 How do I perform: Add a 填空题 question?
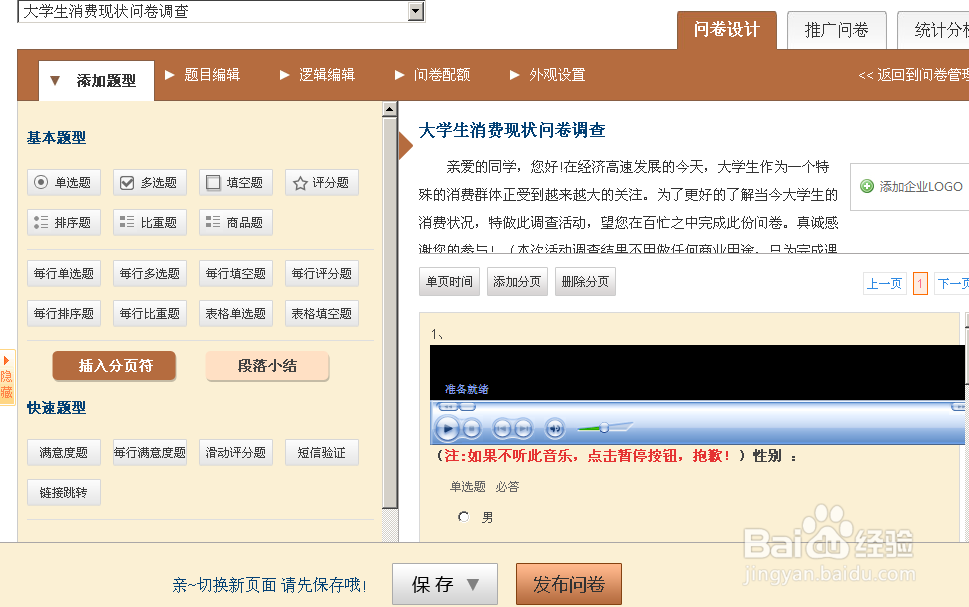point(235,182)
